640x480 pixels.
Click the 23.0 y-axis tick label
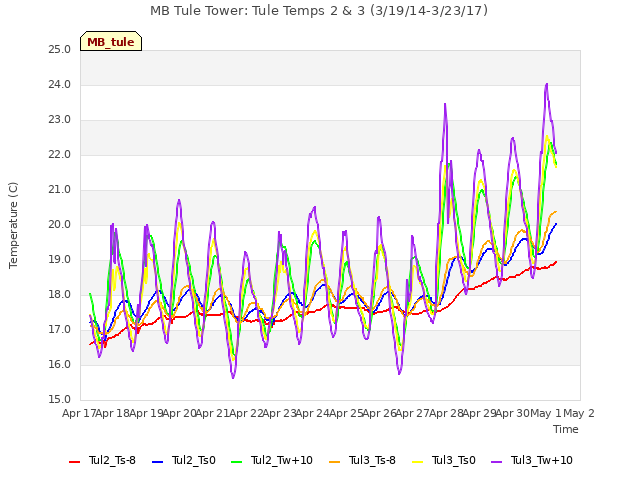point(60,120)
